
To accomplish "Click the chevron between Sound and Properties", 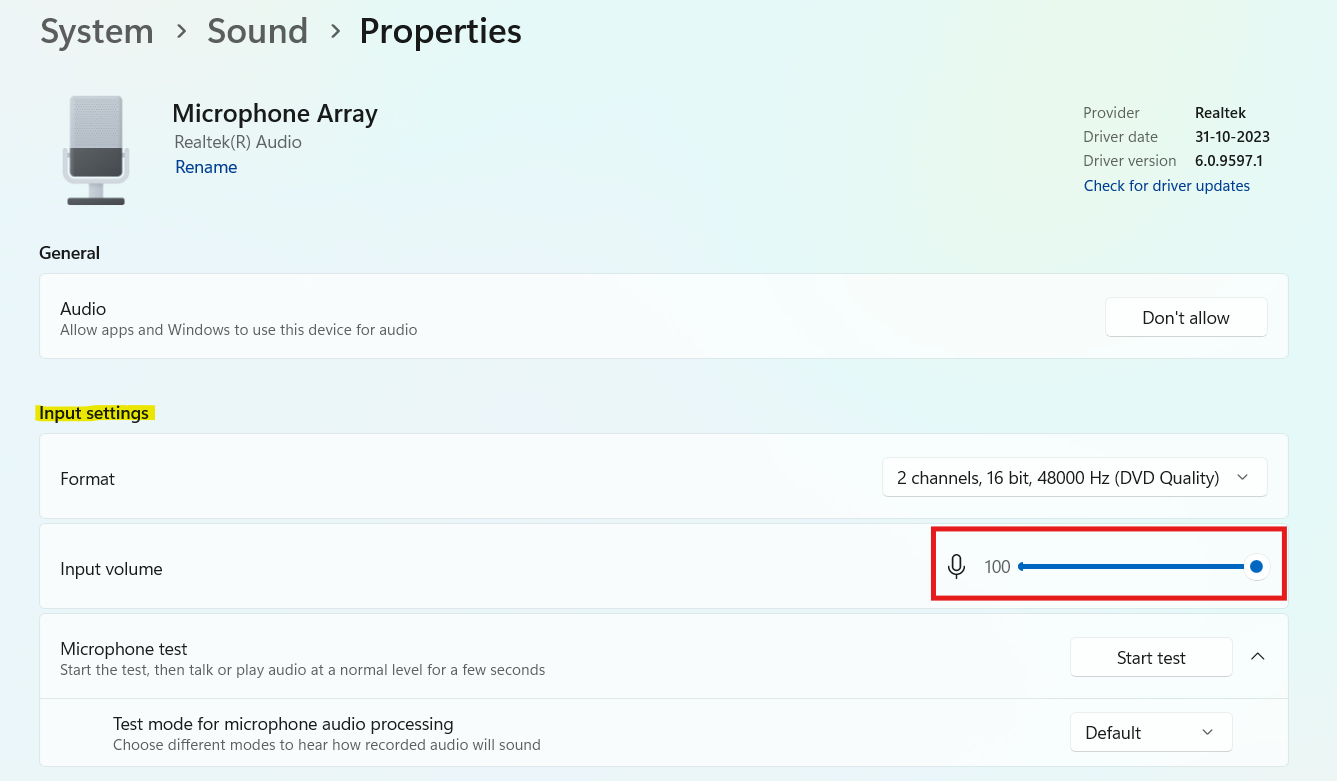I will [x=333, y=31].
